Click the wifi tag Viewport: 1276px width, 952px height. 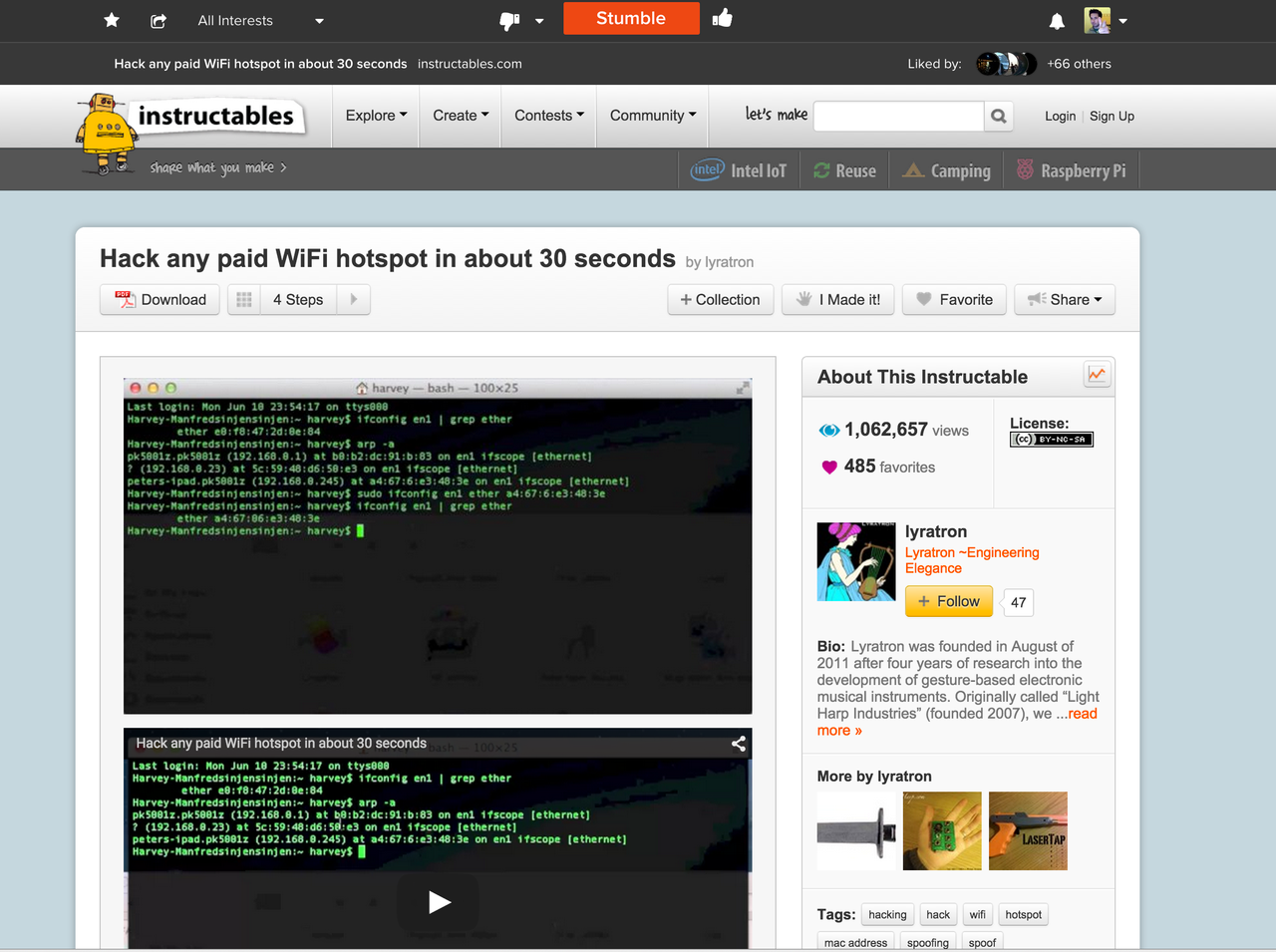(978, 915)
